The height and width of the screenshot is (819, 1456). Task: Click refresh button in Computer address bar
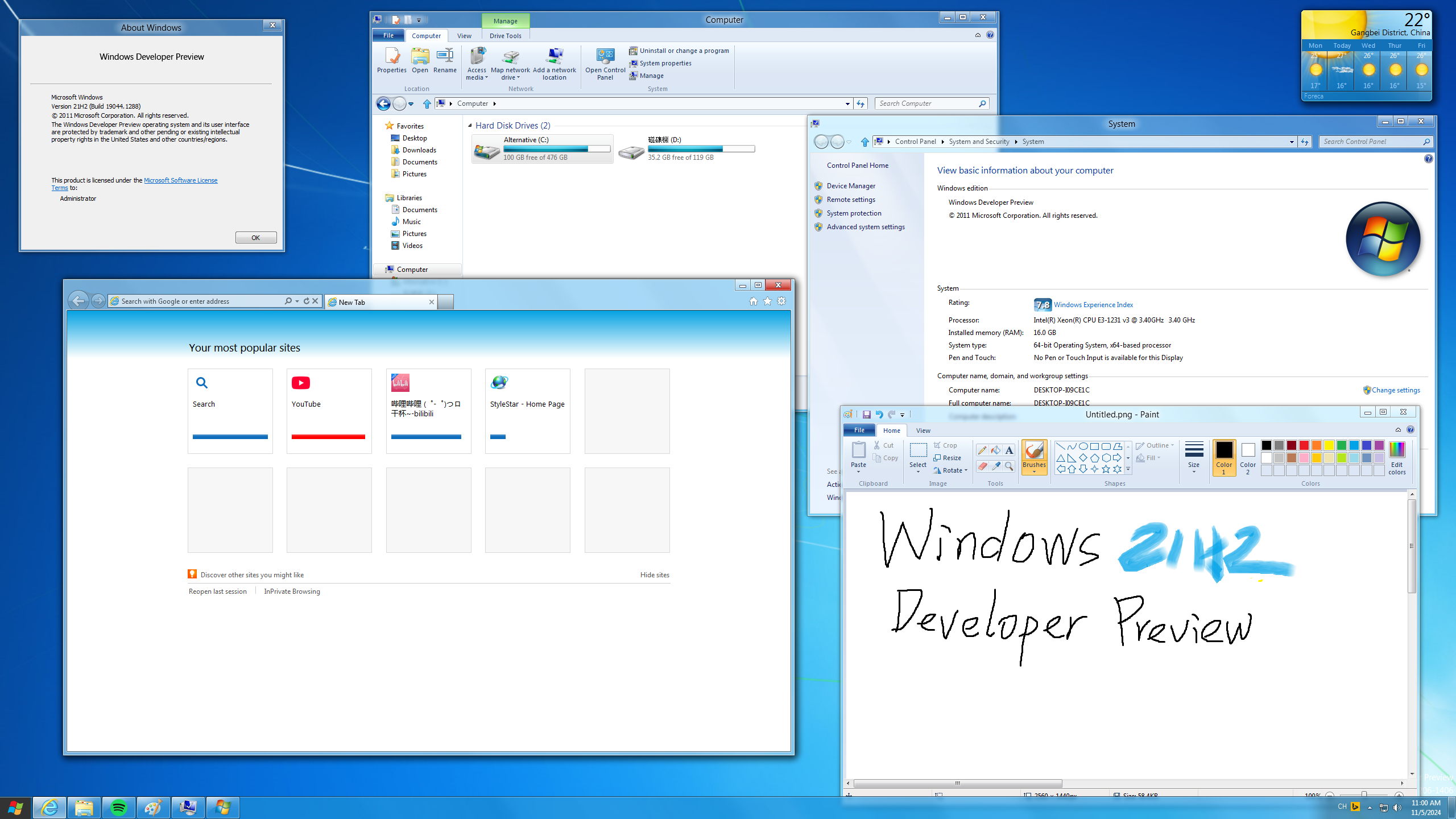point(861,104)
